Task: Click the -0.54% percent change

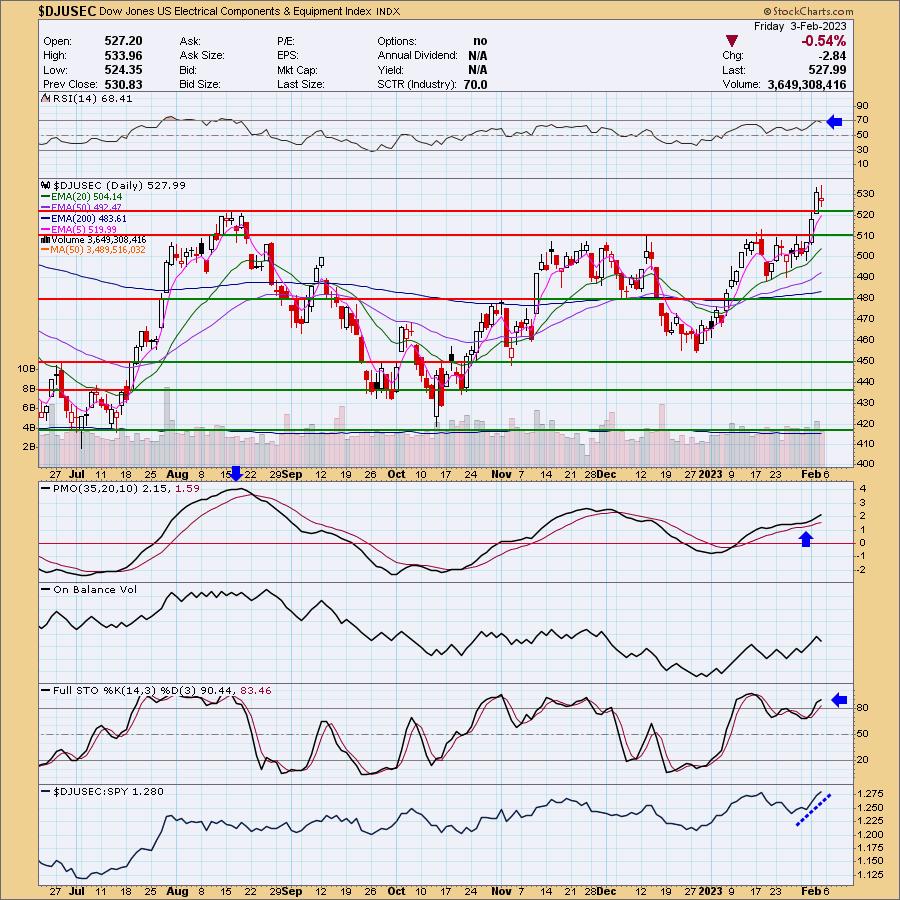Action: pos(823,41)
